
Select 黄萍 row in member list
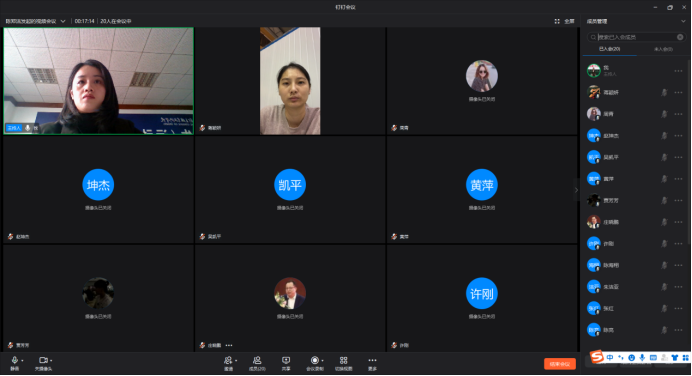tap(635, 179)
